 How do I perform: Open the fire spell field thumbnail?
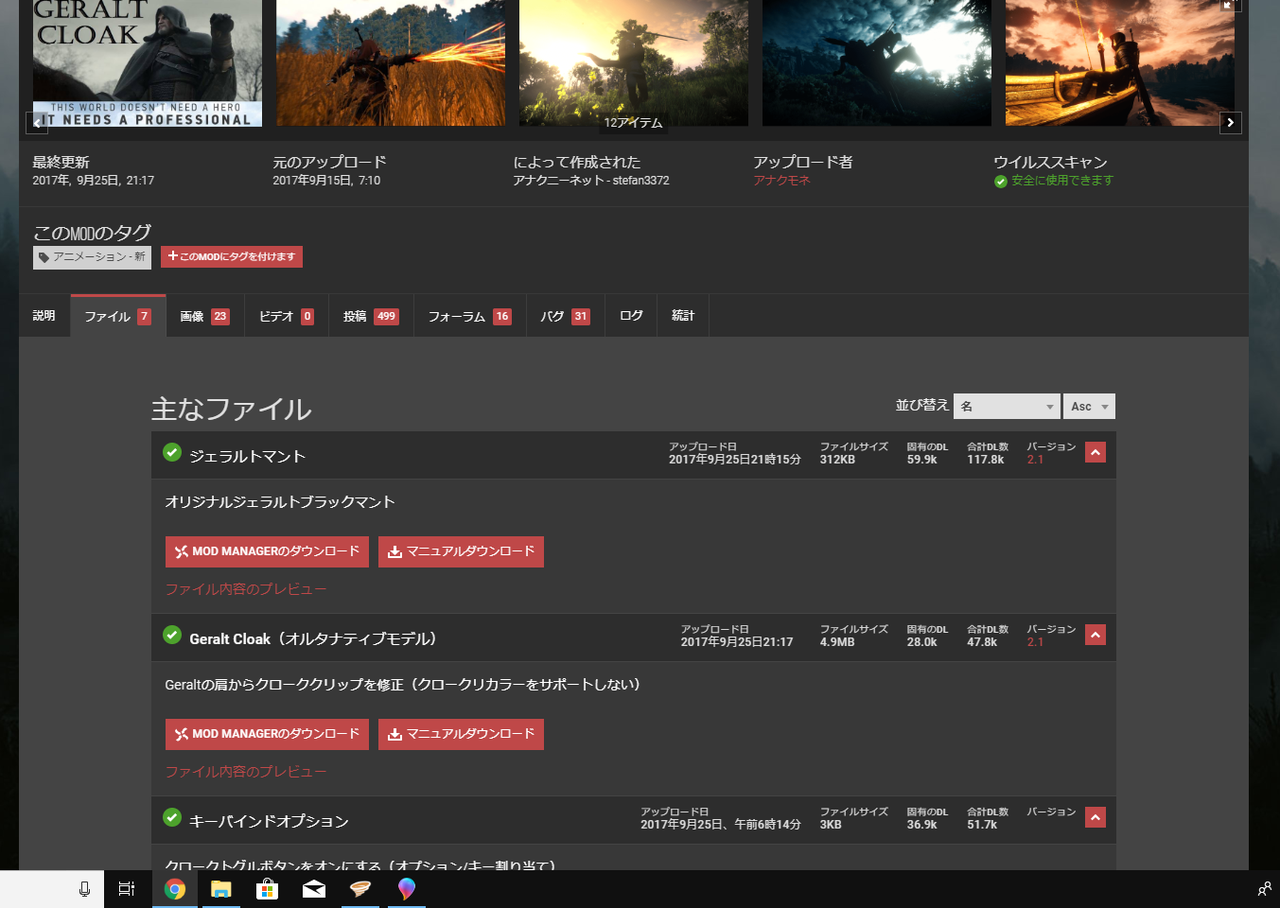[390, 63]
